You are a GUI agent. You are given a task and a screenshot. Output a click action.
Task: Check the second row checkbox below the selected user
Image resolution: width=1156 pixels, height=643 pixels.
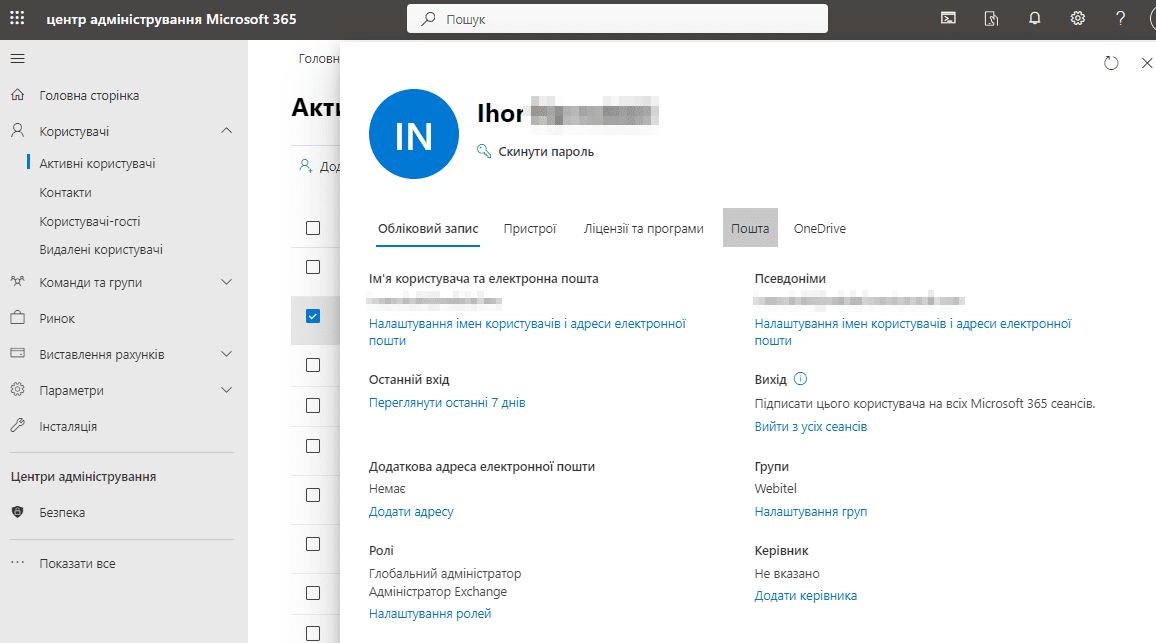(313, 406)
